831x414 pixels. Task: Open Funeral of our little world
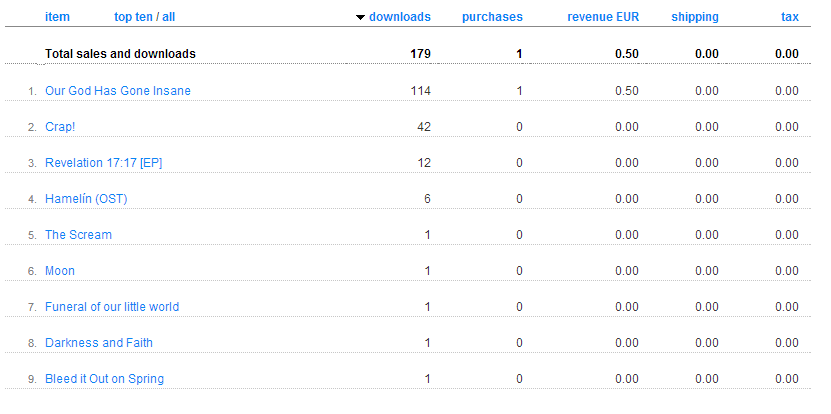coord(112,307)
